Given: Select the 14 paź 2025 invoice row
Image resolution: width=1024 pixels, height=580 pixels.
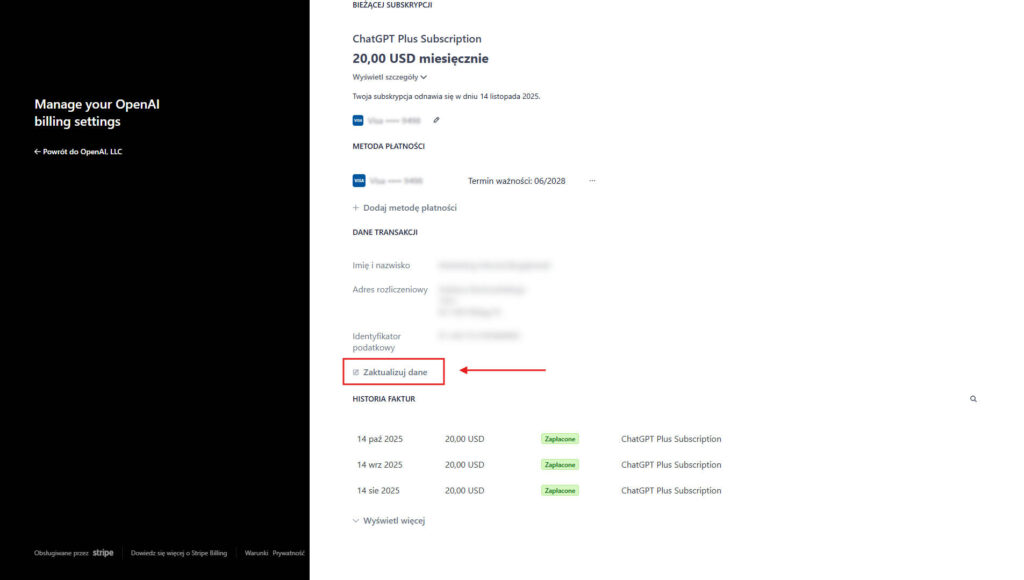Looking at the screenshot, I should pos(380,438).
